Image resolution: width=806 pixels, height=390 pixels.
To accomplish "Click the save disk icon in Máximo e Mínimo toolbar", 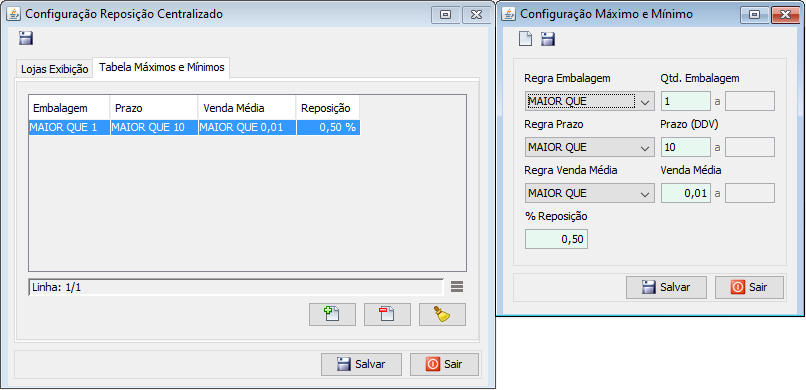I will tap(548, 39).
